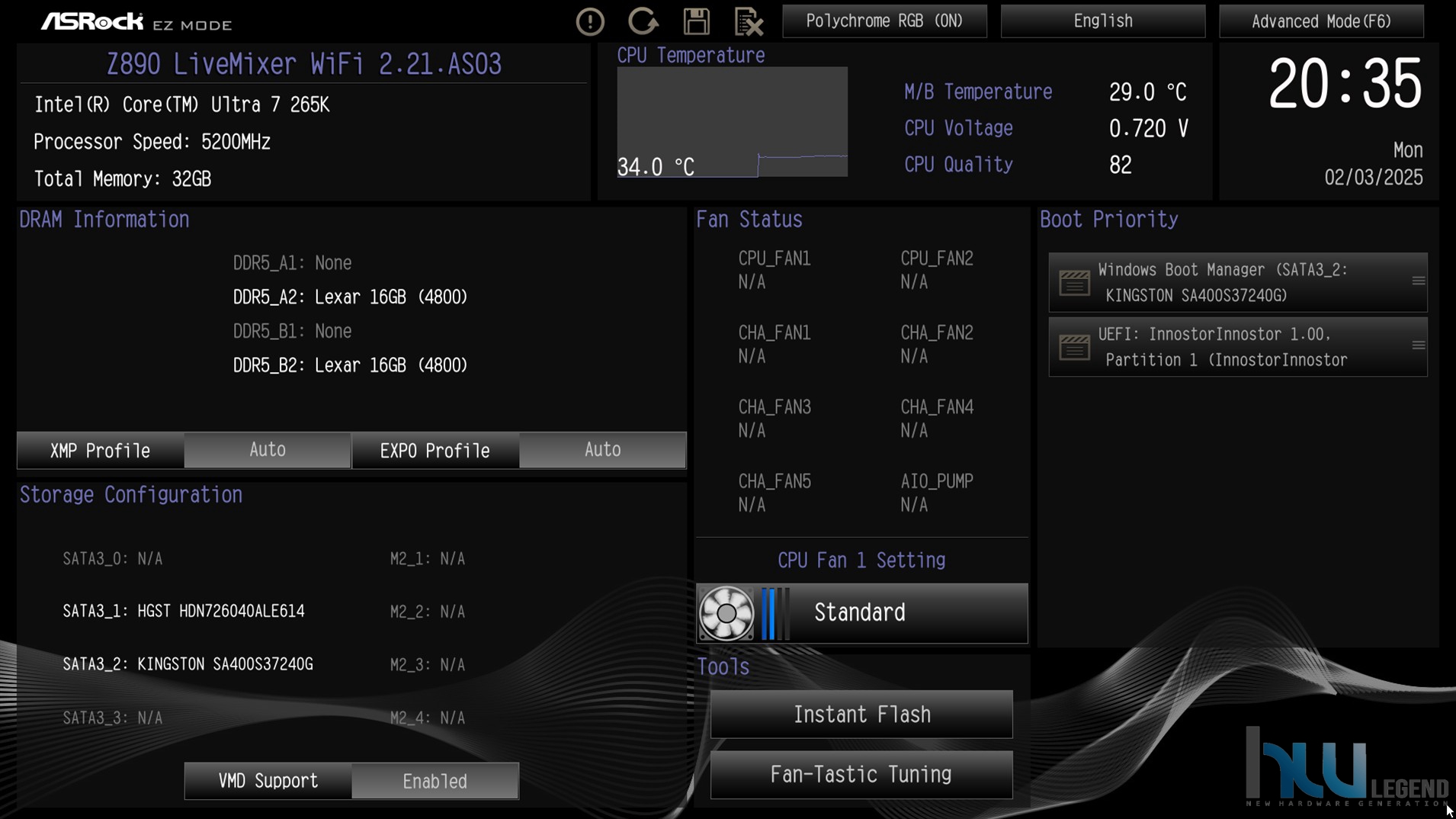The height and width of the screenshot is (819, 1456).
Task: Click DDR5_B2 Lexar 16GB entry
Action: coord(350,366)
